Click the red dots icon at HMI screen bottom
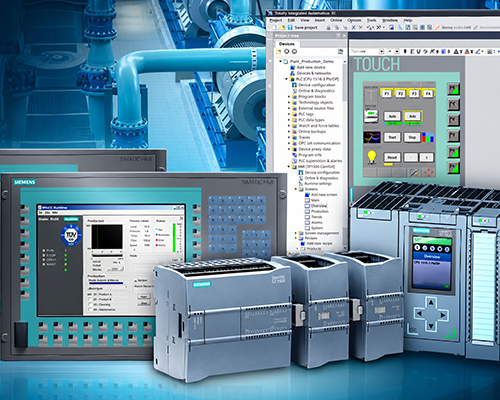This screenshot has height=400, width=500. 428,172
